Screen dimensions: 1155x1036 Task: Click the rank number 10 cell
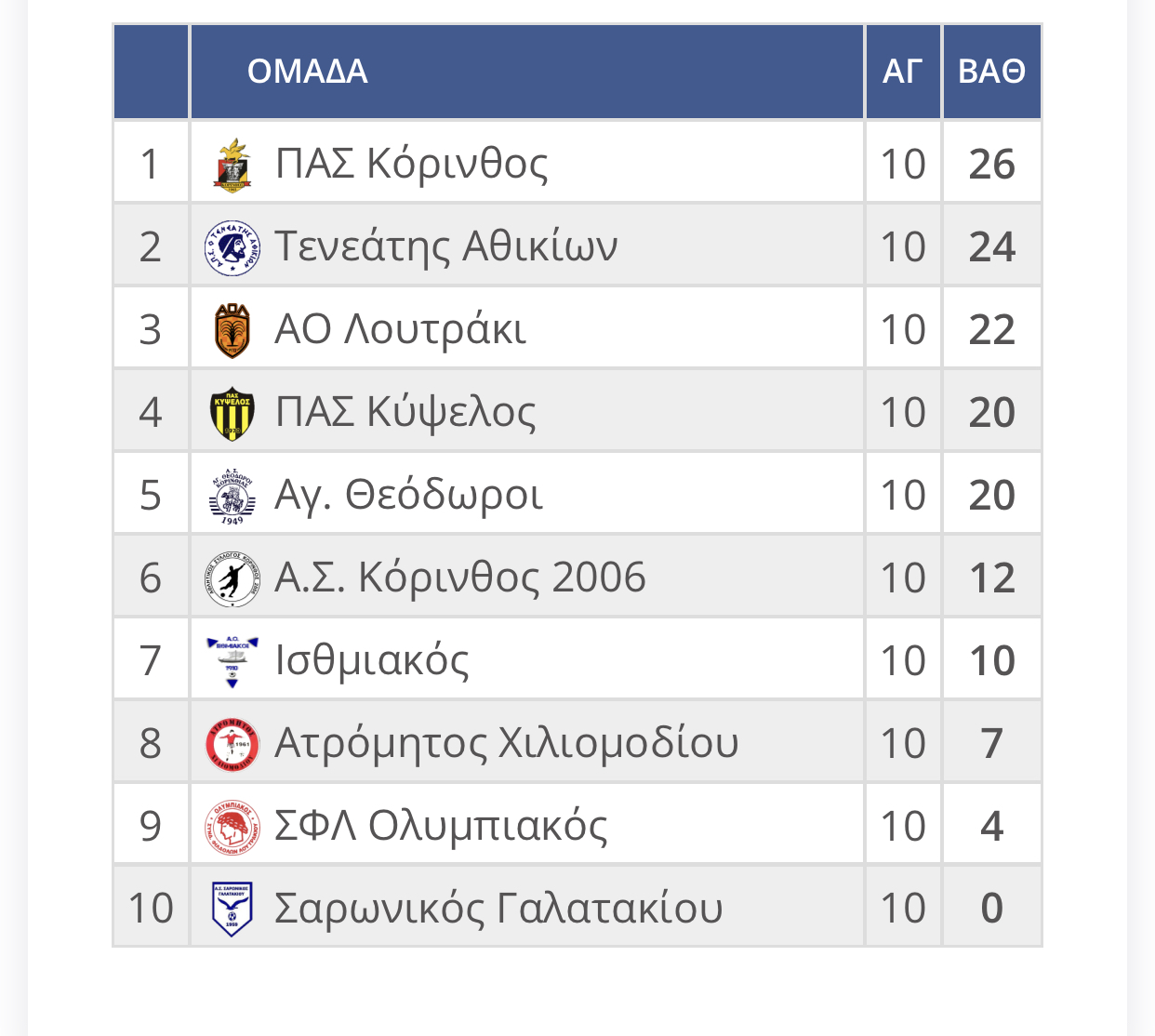(151, 909)
